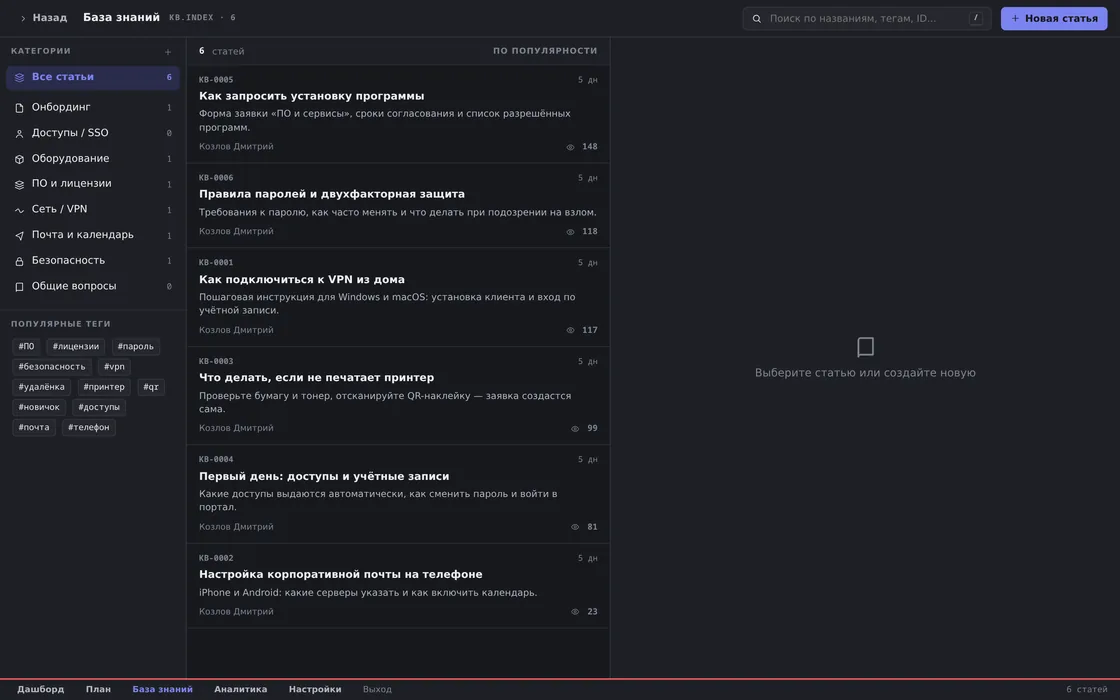Switch to the Дашборд tab
Viewport: 1120px width, 700px height.
coord(41,689)
